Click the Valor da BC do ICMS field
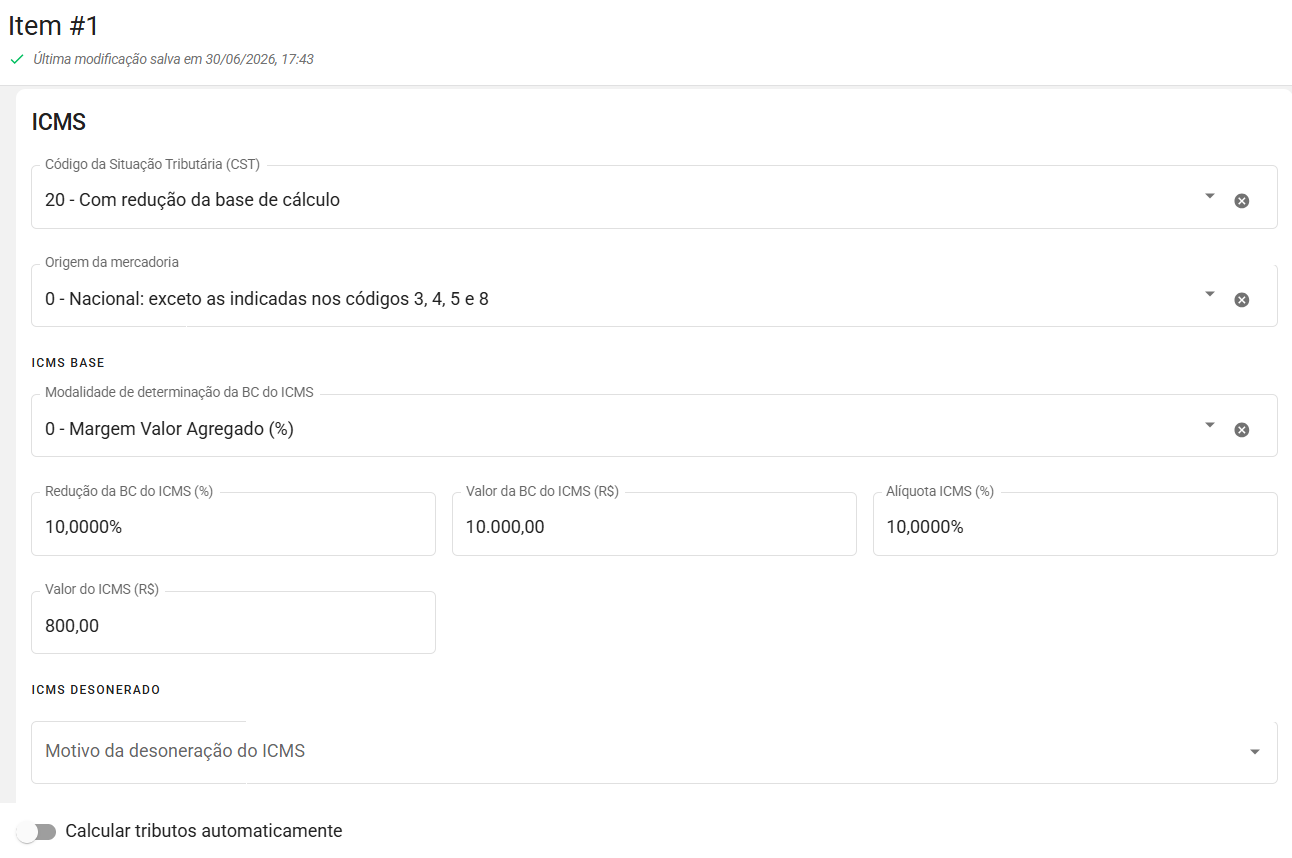1292x858 pixels. click(654, 524)
